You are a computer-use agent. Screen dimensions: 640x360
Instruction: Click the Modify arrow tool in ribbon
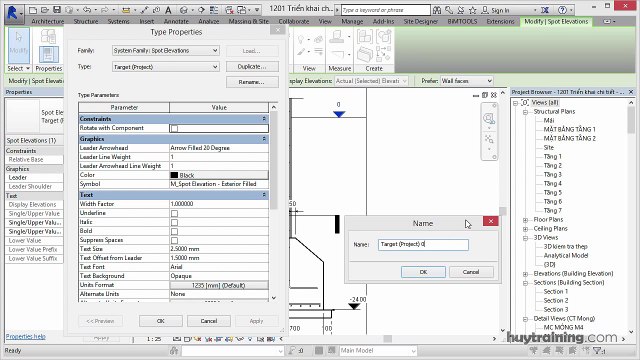pyautogui.click(x=18, y=45)
